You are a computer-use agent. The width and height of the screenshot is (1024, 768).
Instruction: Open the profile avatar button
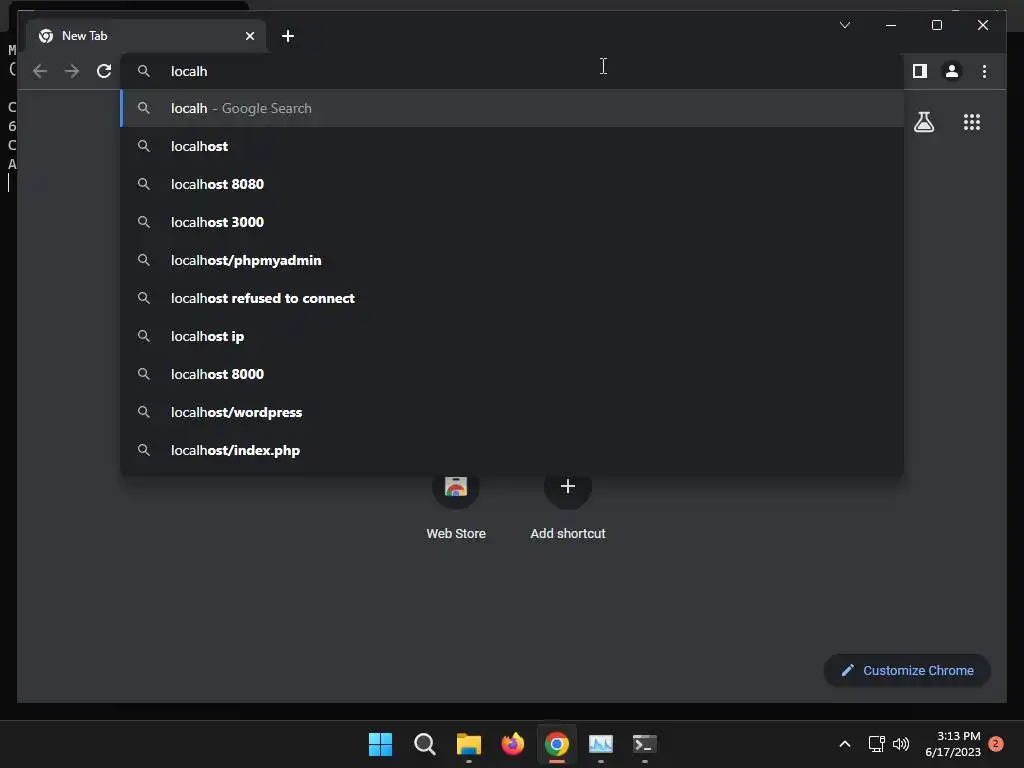952,71
